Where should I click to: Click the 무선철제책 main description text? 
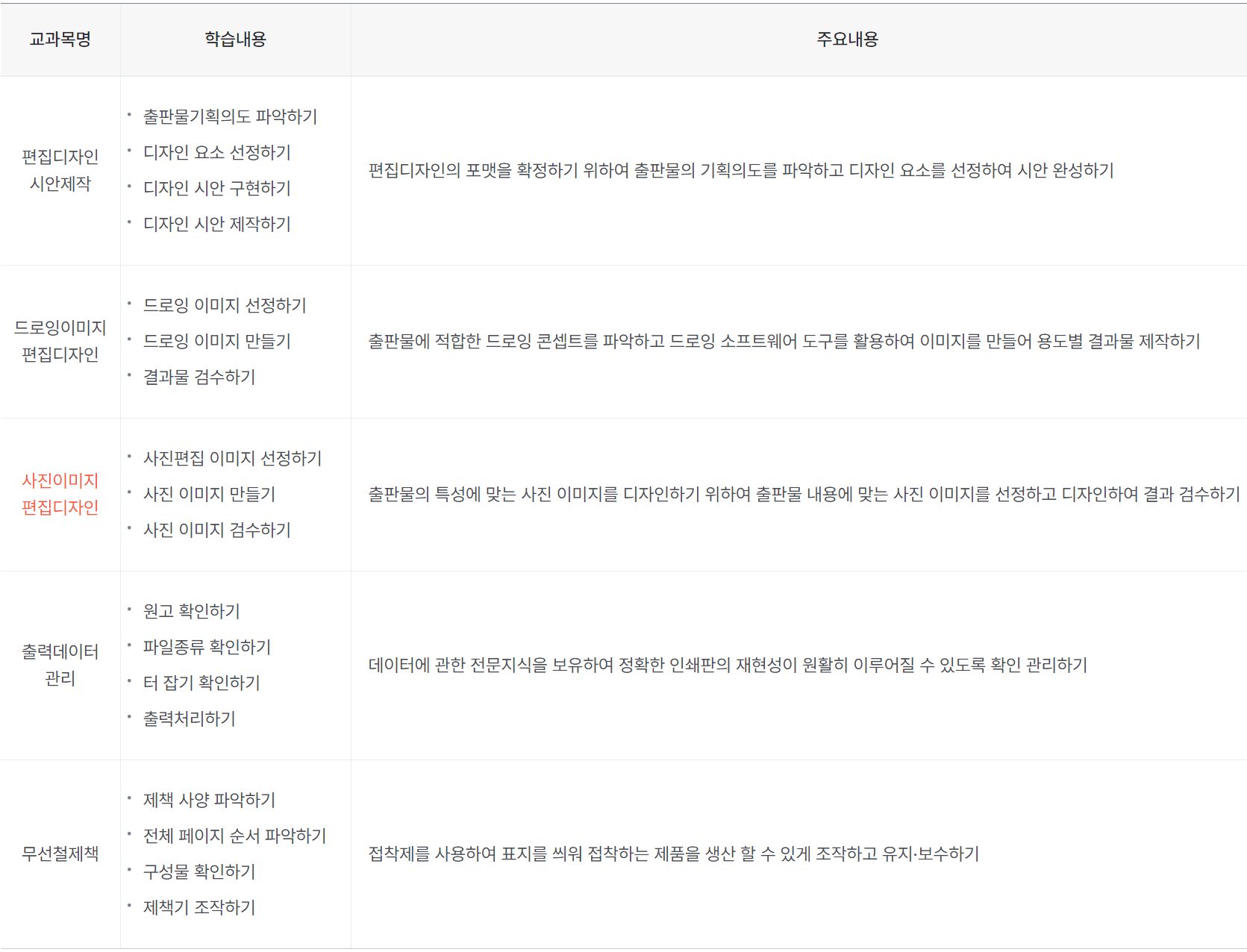[x=674, y=854]
